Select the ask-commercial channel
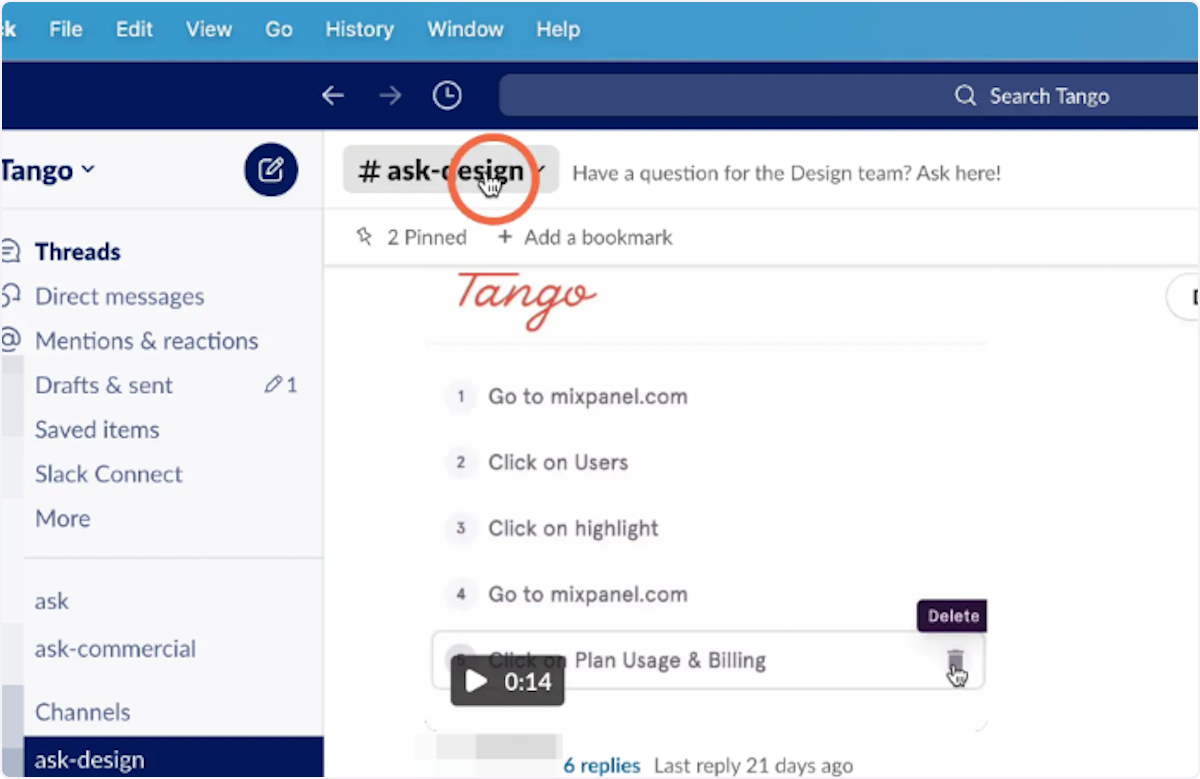1200x779 pixels. pos(116,649)
